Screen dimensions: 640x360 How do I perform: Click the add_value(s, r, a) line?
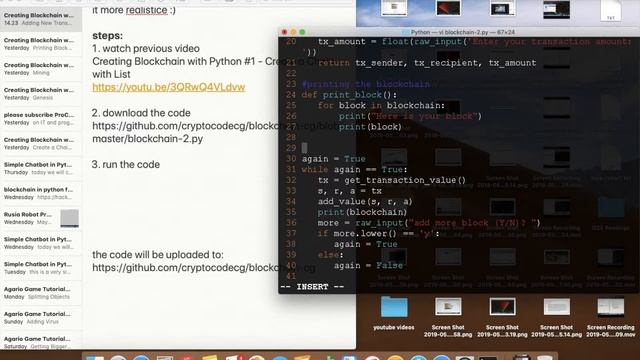tap(365, 201)
